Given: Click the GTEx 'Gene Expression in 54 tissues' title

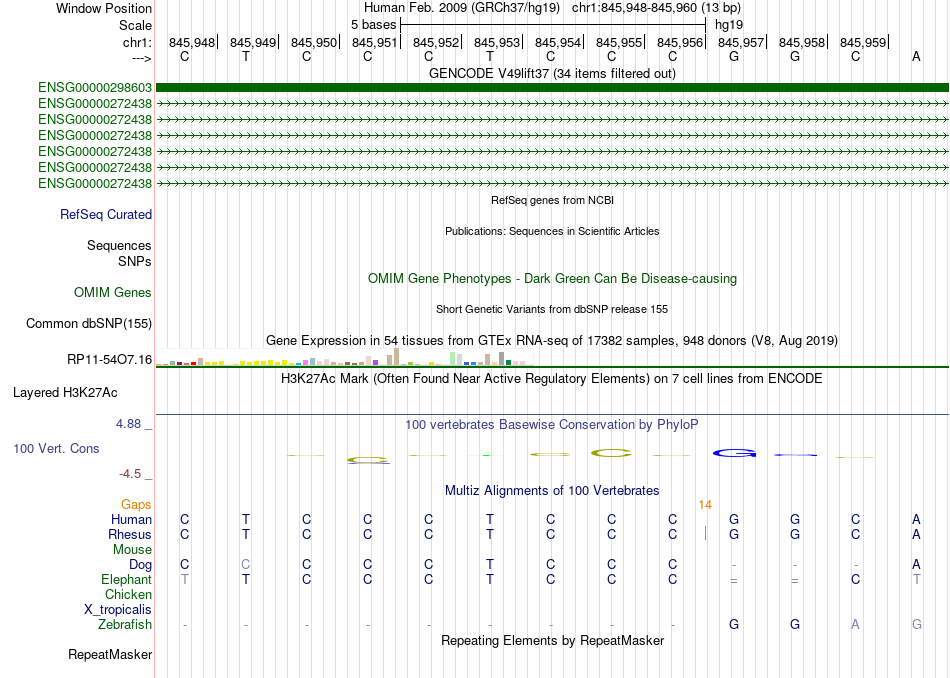Looking at the screenshot, I should point(552,341).
